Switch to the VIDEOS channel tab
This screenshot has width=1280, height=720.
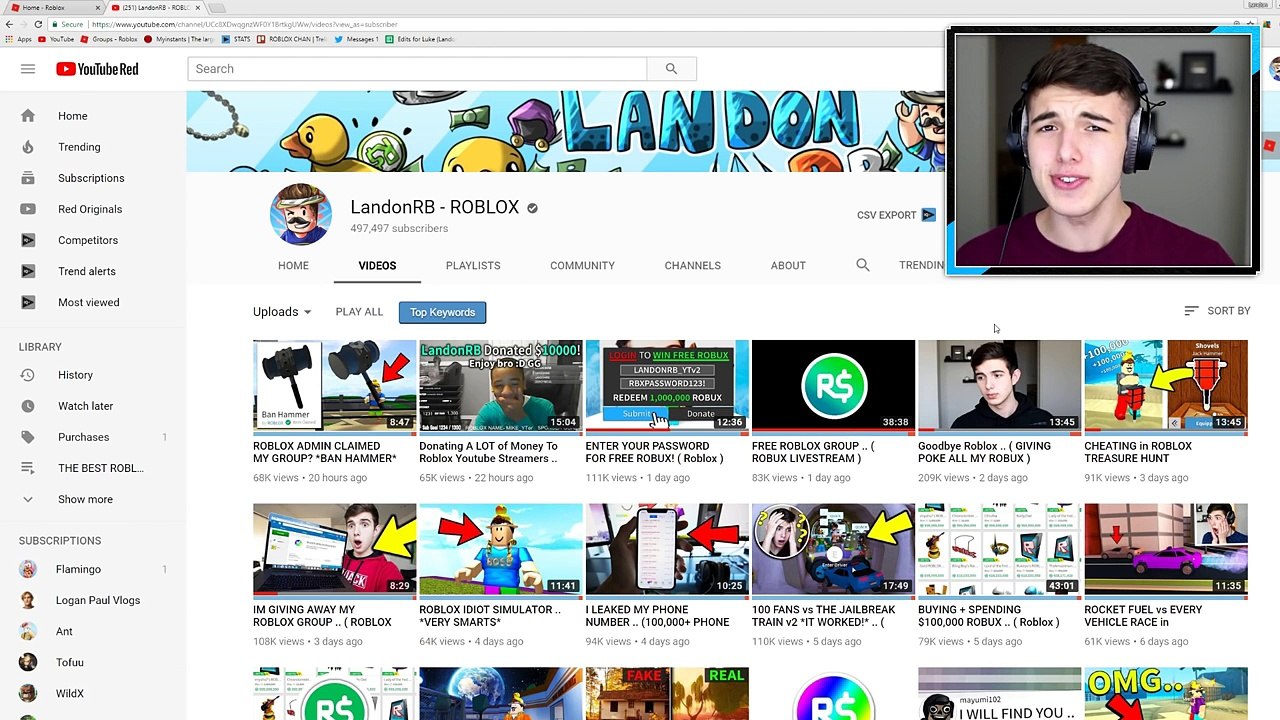377,266
